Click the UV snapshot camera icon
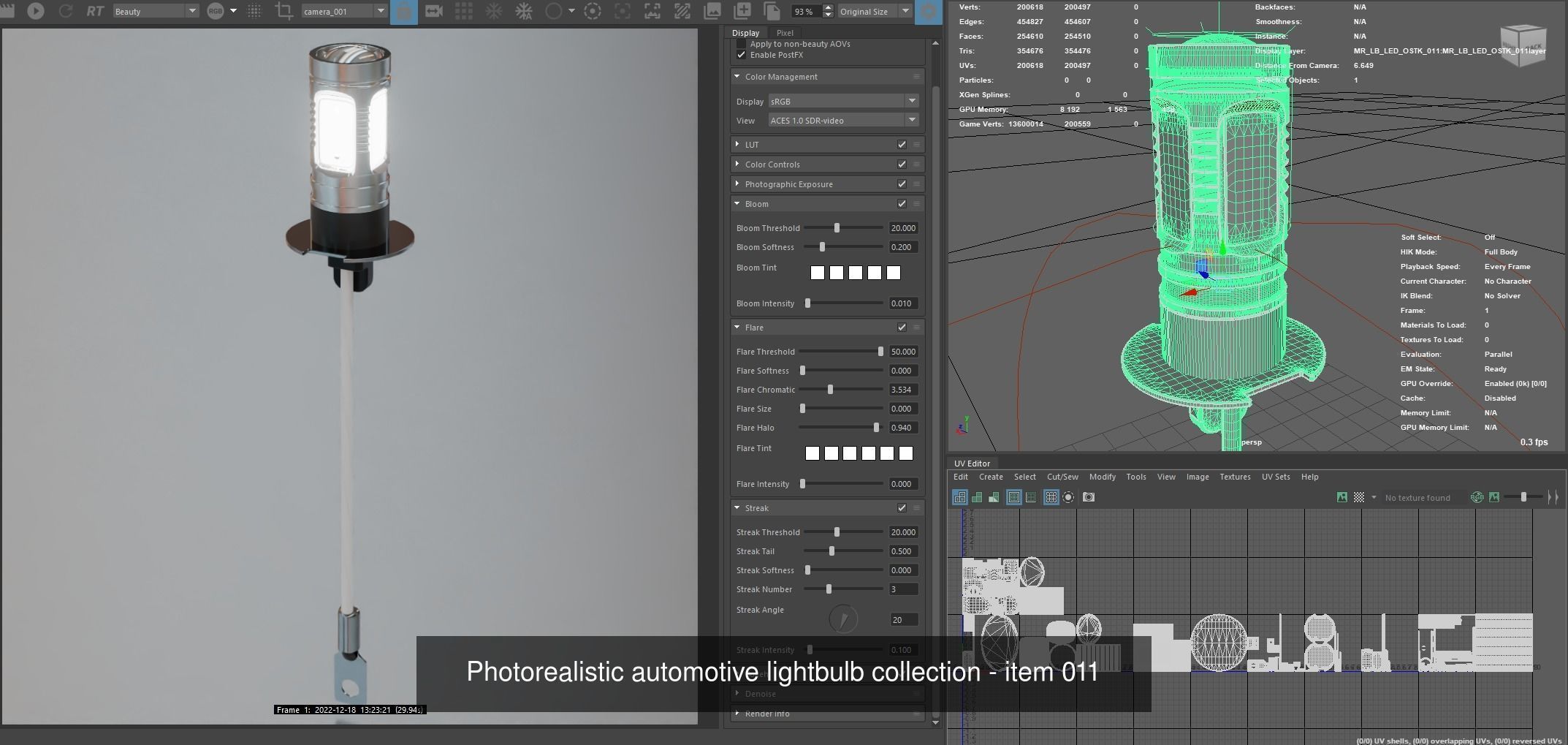Image resolution: width=1568 pixels, height=745 pixels. [x=1089, y=497]
